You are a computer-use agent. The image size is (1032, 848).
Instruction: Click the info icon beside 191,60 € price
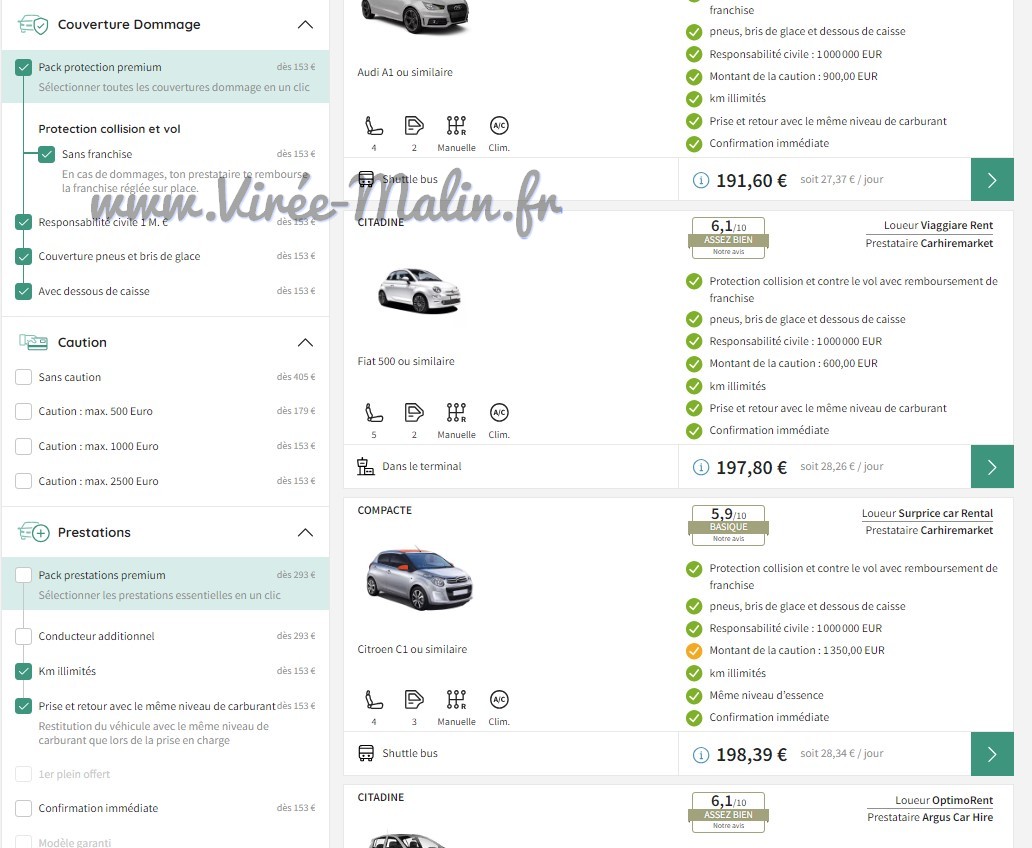(x=701, y=181)
